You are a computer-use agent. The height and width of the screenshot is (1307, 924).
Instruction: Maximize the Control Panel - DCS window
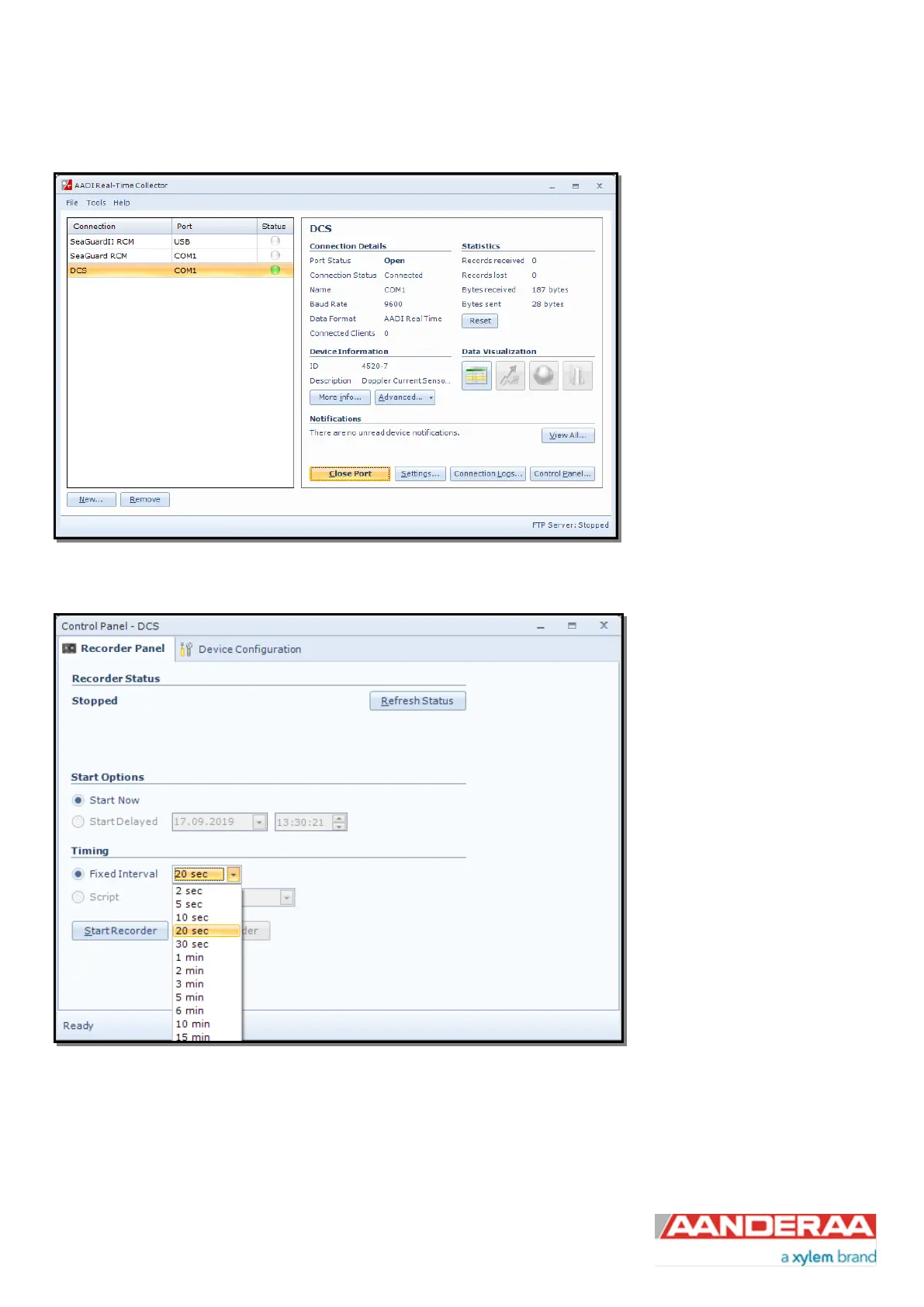(x=572, y=626)
